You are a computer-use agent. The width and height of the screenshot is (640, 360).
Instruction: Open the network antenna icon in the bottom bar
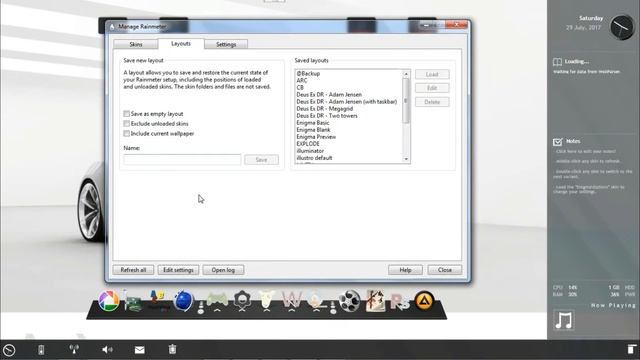74,349
